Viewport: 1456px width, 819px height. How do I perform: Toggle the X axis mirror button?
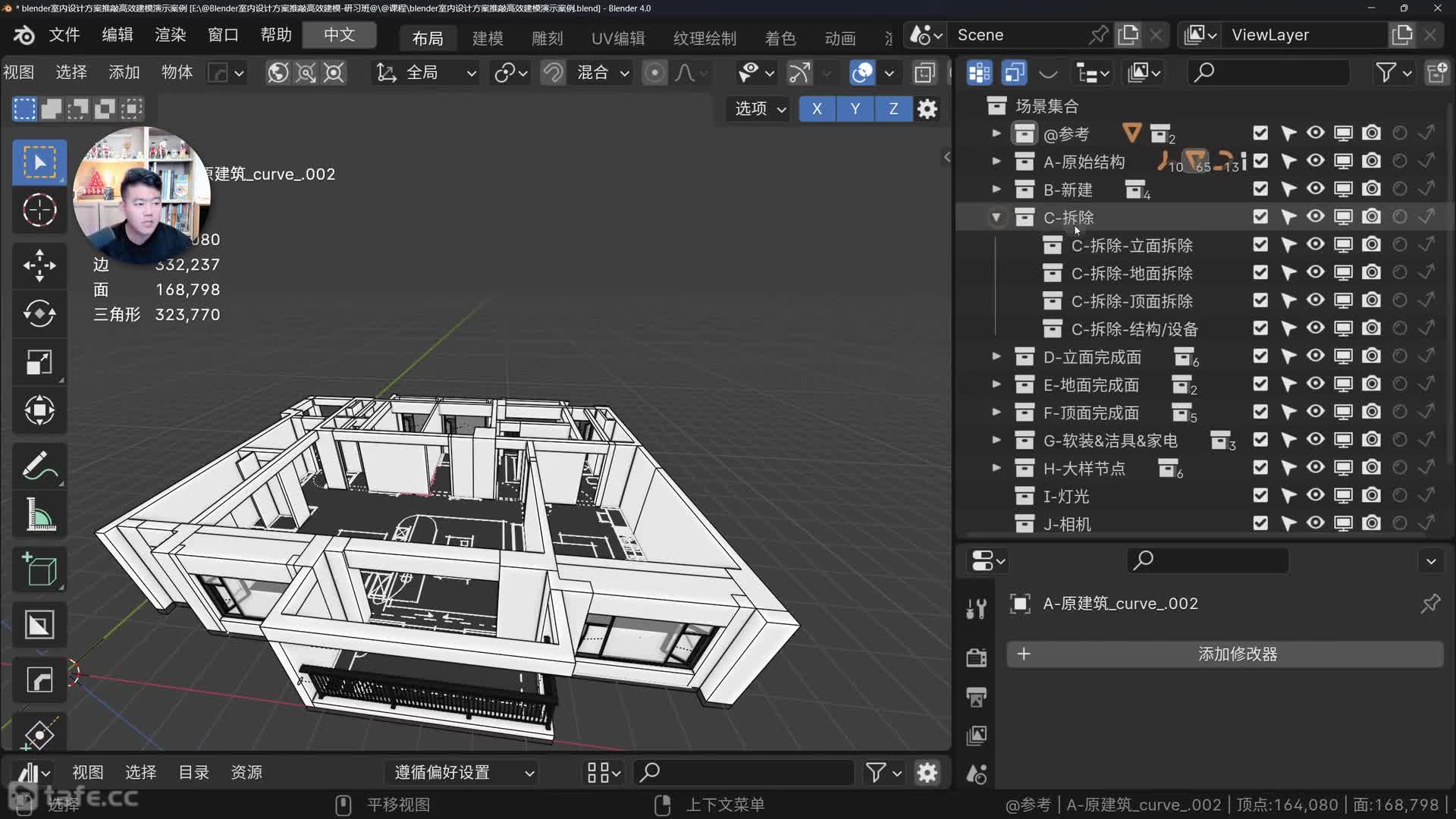pos(817,109)
